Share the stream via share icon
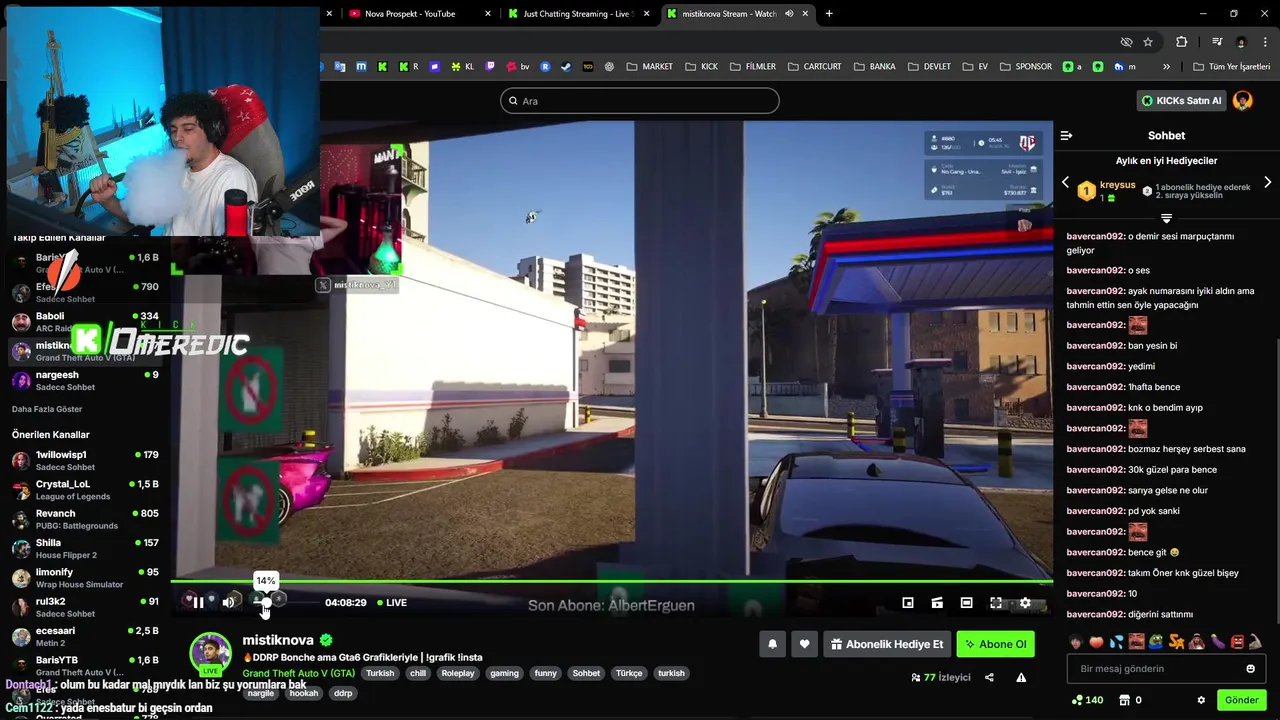The width and height of the screenshot is (1280, 720). click(989, 677)
